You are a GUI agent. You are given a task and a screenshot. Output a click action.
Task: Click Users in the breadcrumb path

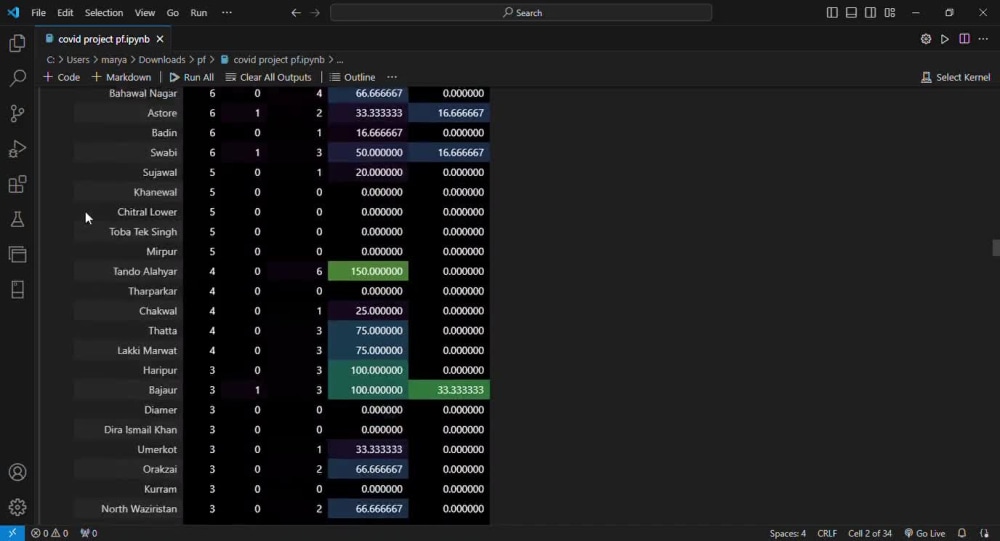[78, 59]
